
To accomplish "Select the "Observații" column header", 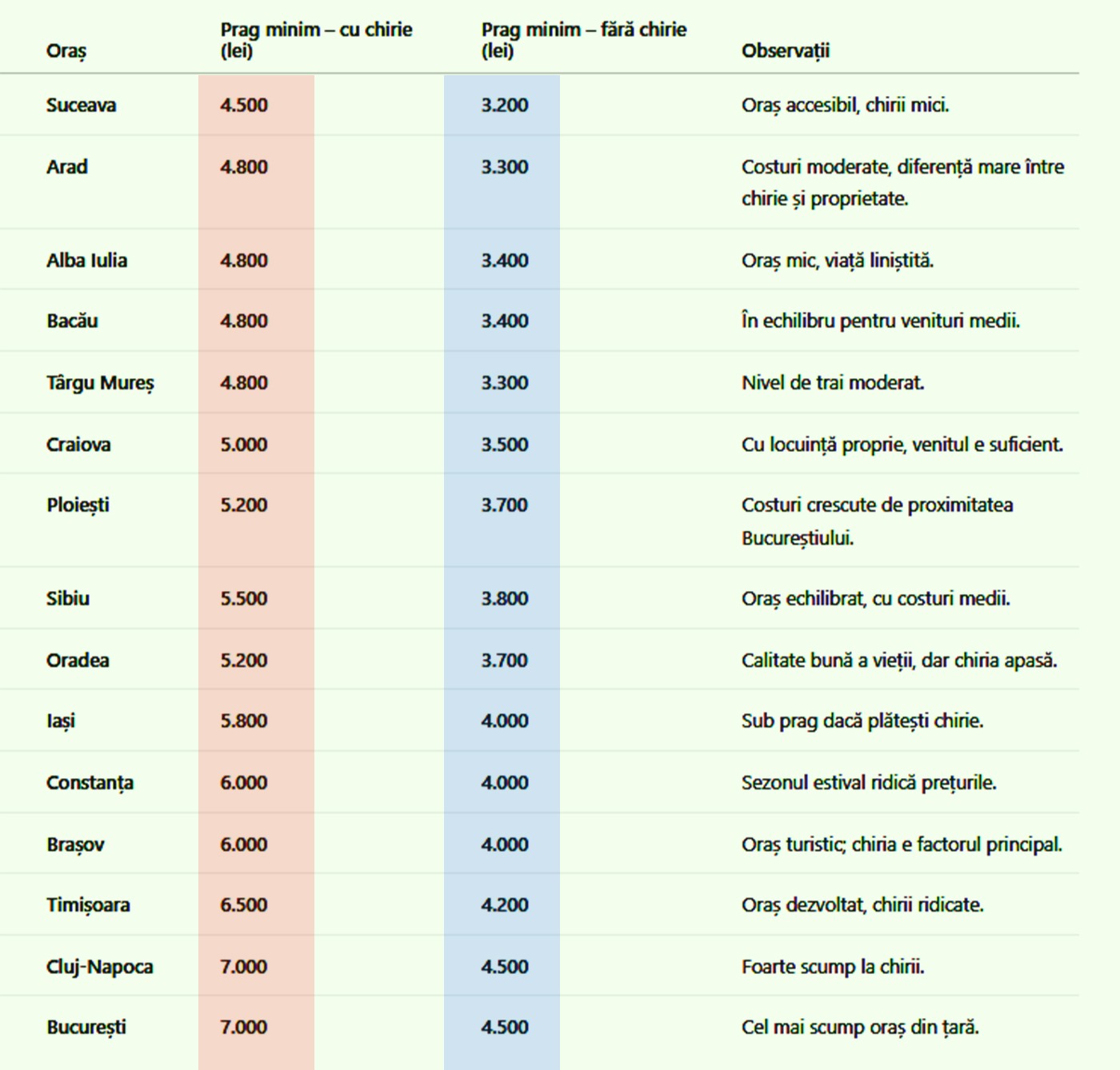I will pyautogui.click(x=786, y=51).
